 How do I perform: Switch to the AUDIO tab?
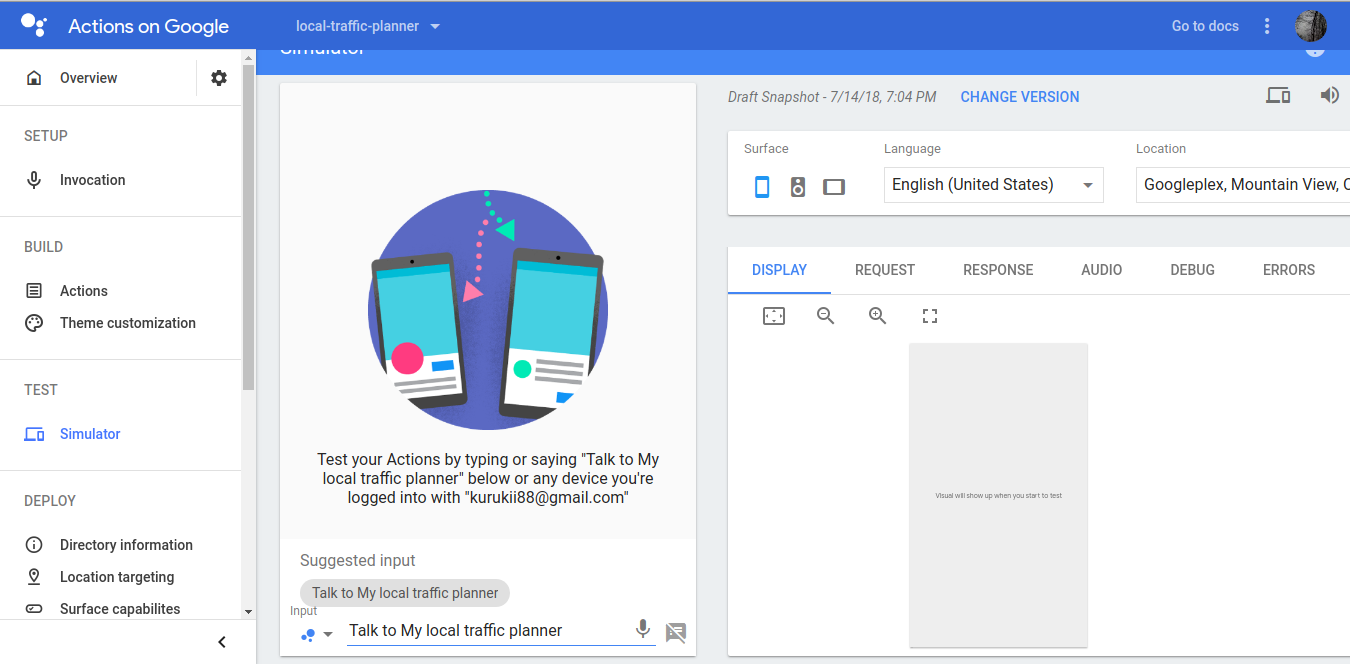click(x=1102, y=270)
